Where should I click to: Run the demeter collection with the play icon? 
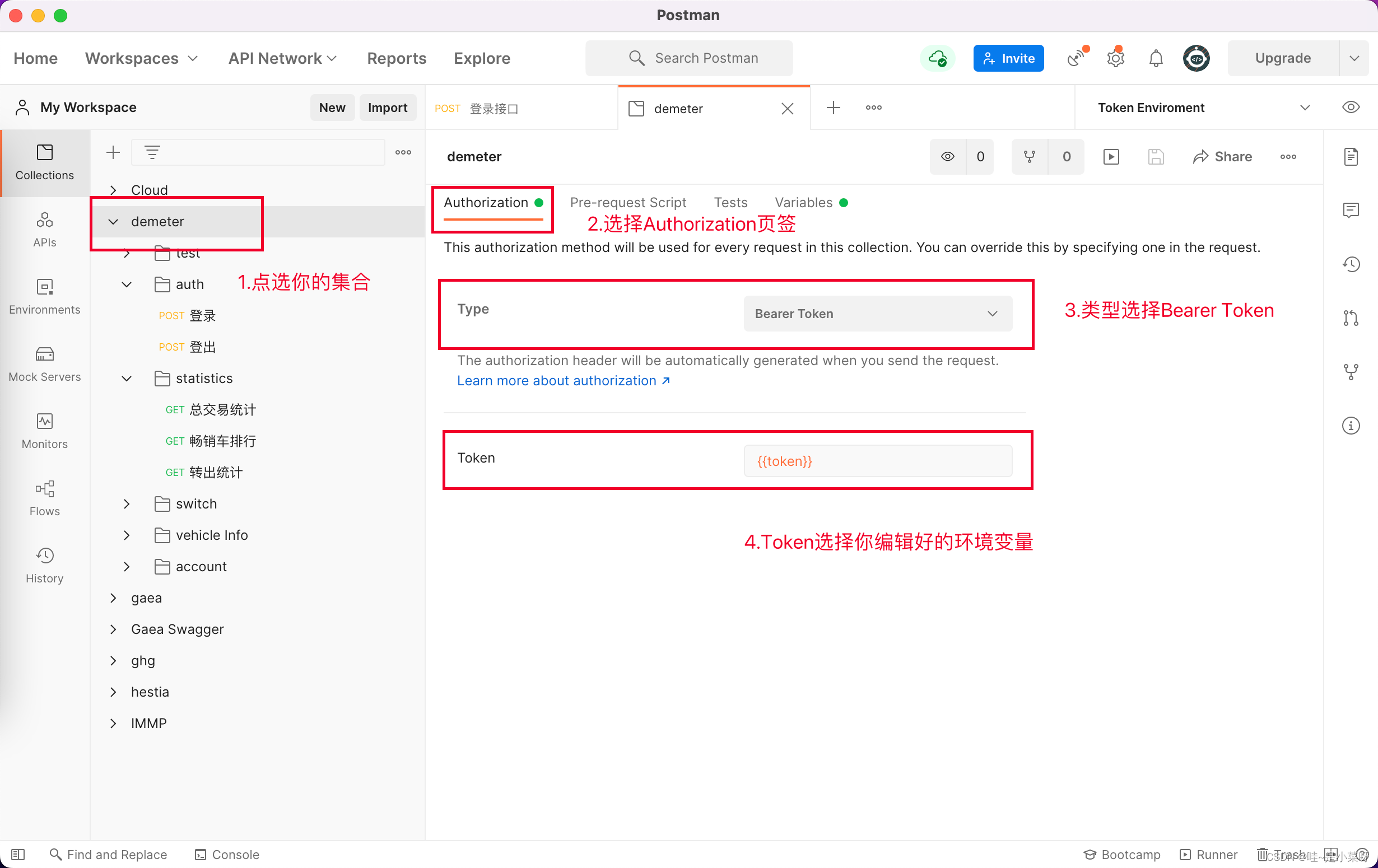click(x=1111, y=156)
